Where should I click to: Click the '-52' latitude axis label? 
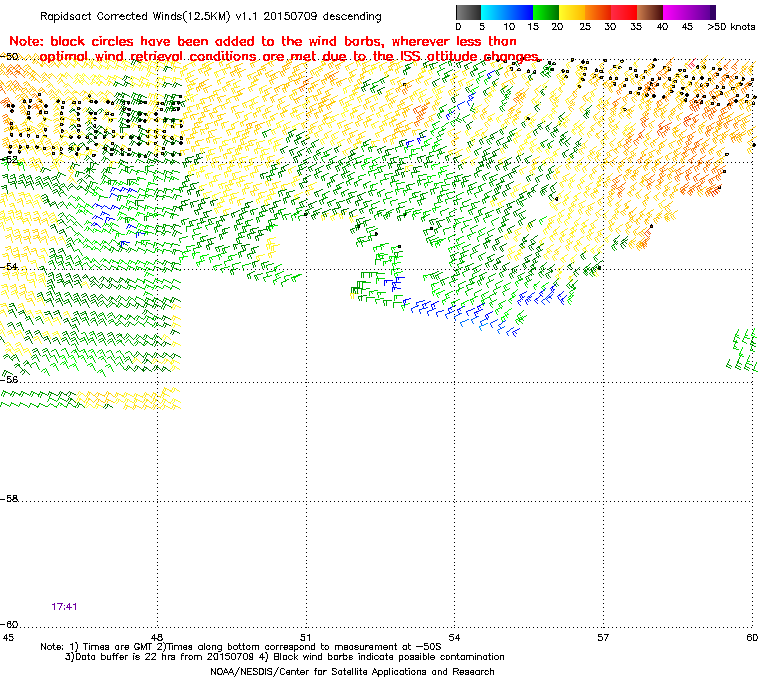pyautogui.click(x=9, y=159)
